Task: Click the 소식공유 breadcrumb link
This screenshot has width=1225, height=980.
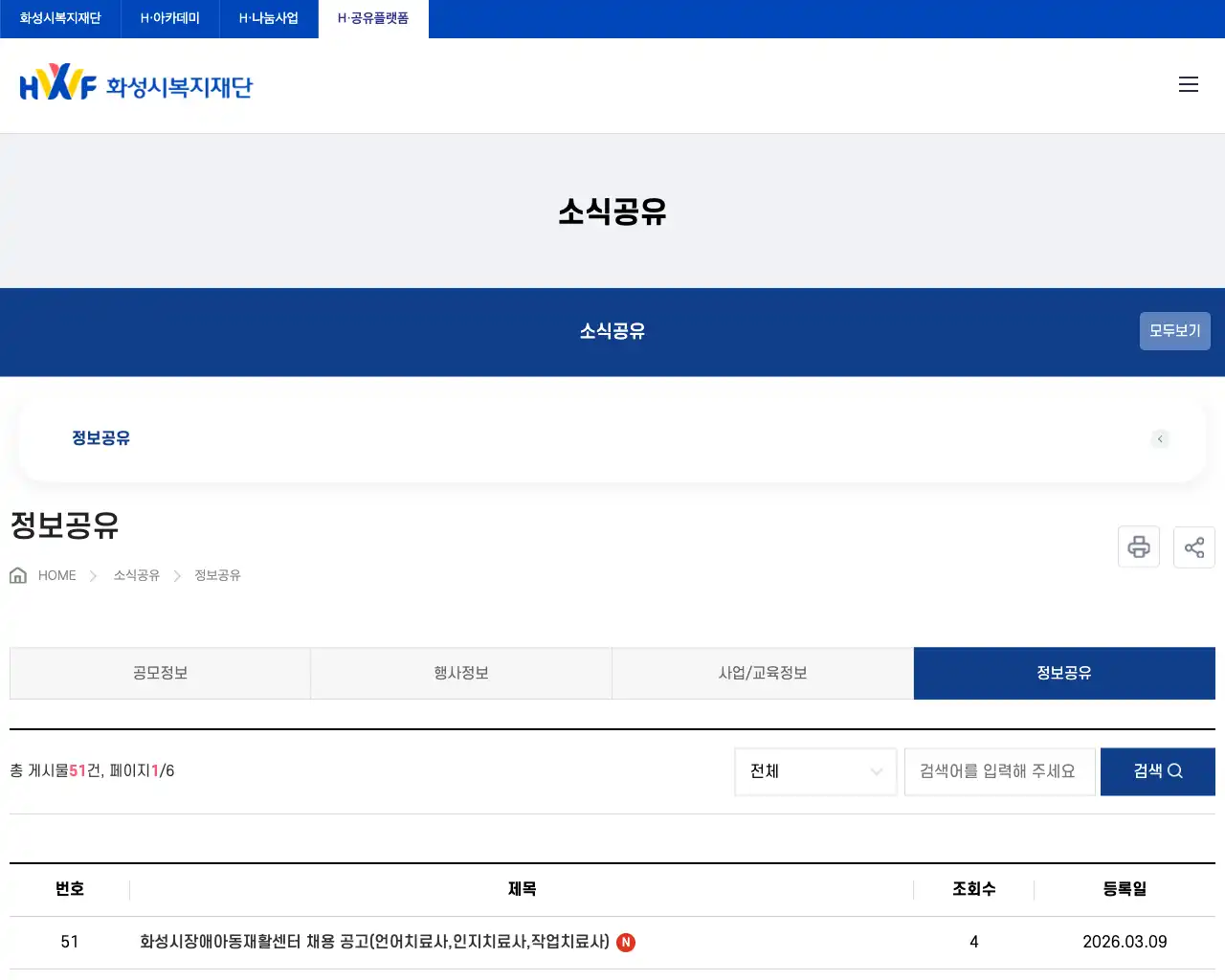Action: point(135,575)
